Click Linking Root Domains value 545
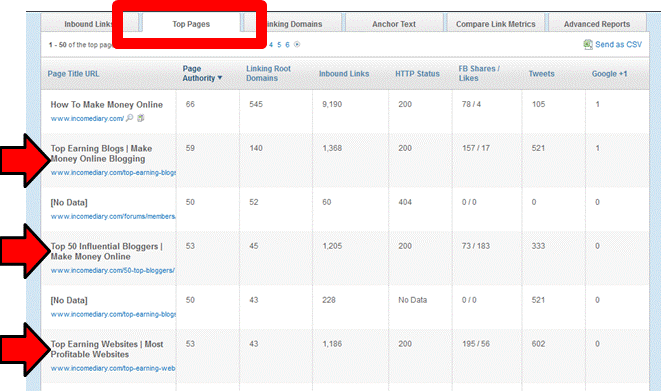 pos(256,104)
